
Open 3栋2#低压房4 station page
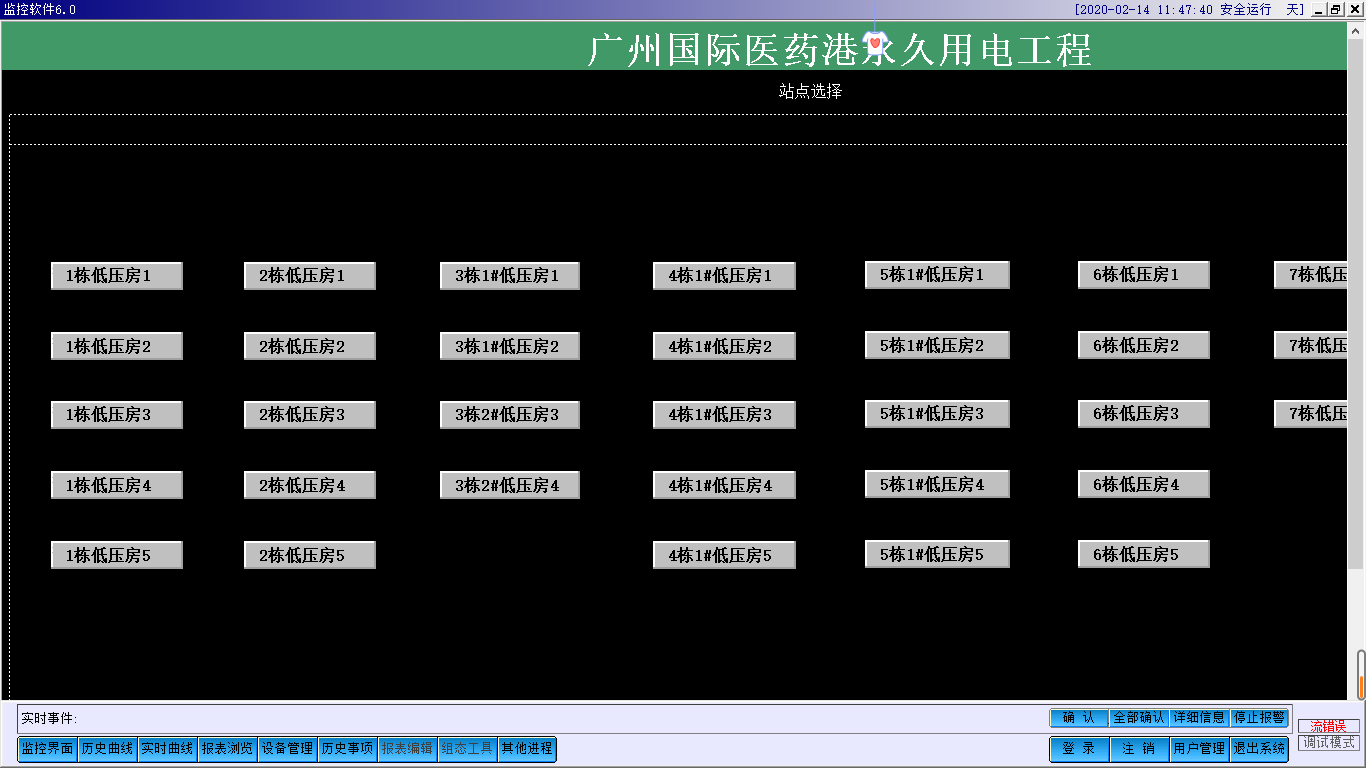pos(509,486)
